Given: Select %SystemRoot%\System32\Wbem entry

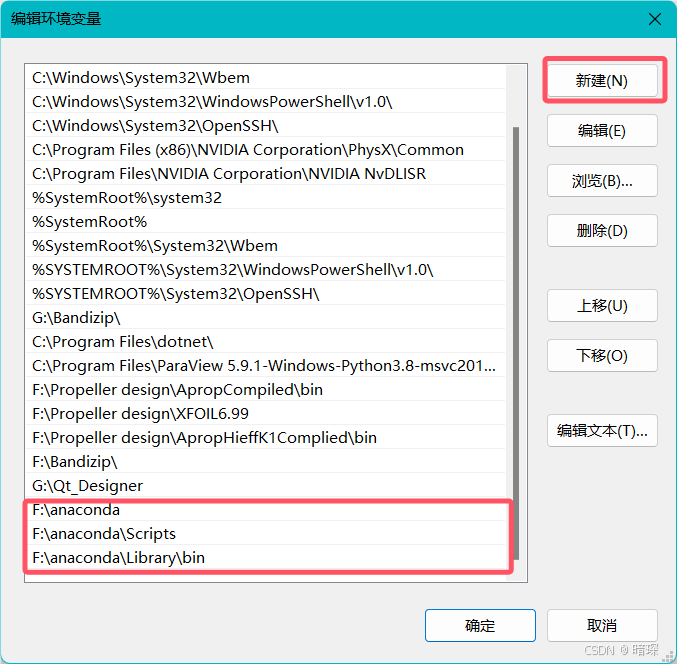Looking at the screenshot, I should pyautogui.click(x=266, y=246).
